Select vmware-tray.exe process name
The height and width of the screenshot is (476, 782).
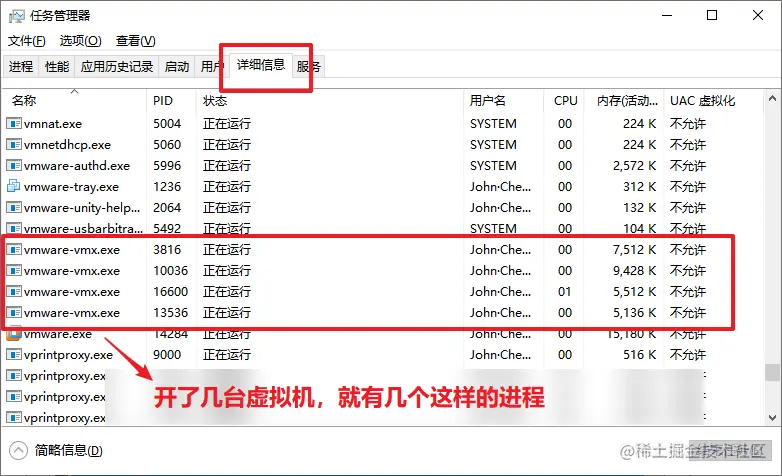tap(71, 187)
